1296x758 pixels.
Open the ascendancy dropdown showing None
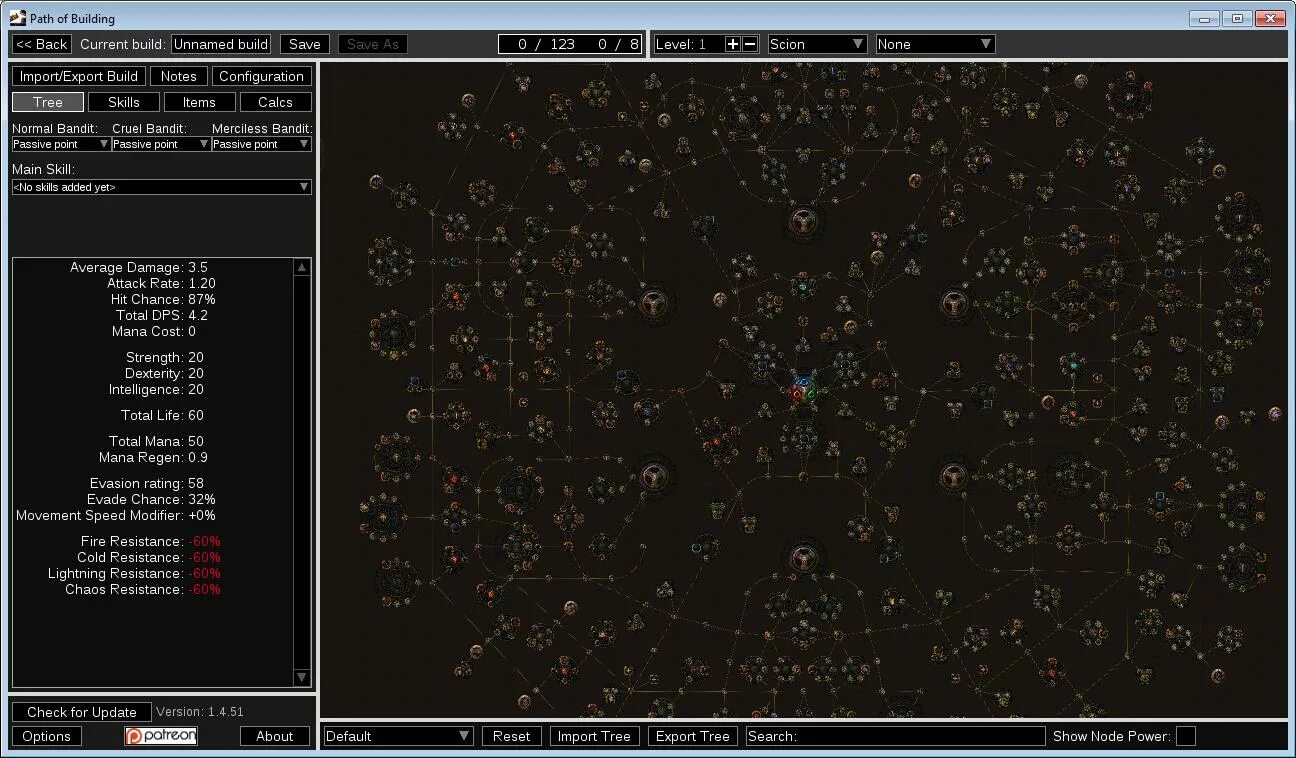pyautogui.click(x=935, y=44)
